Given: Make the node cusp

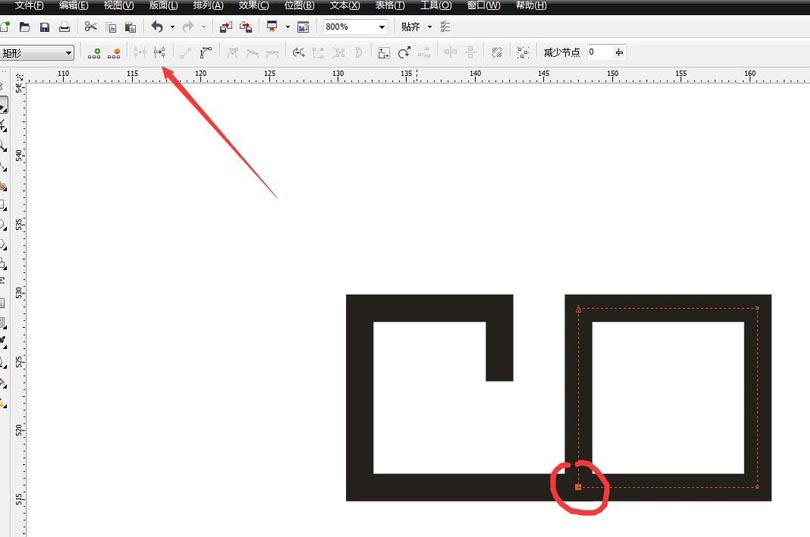Looking at the screenshot, I should (x=232, y=53).
